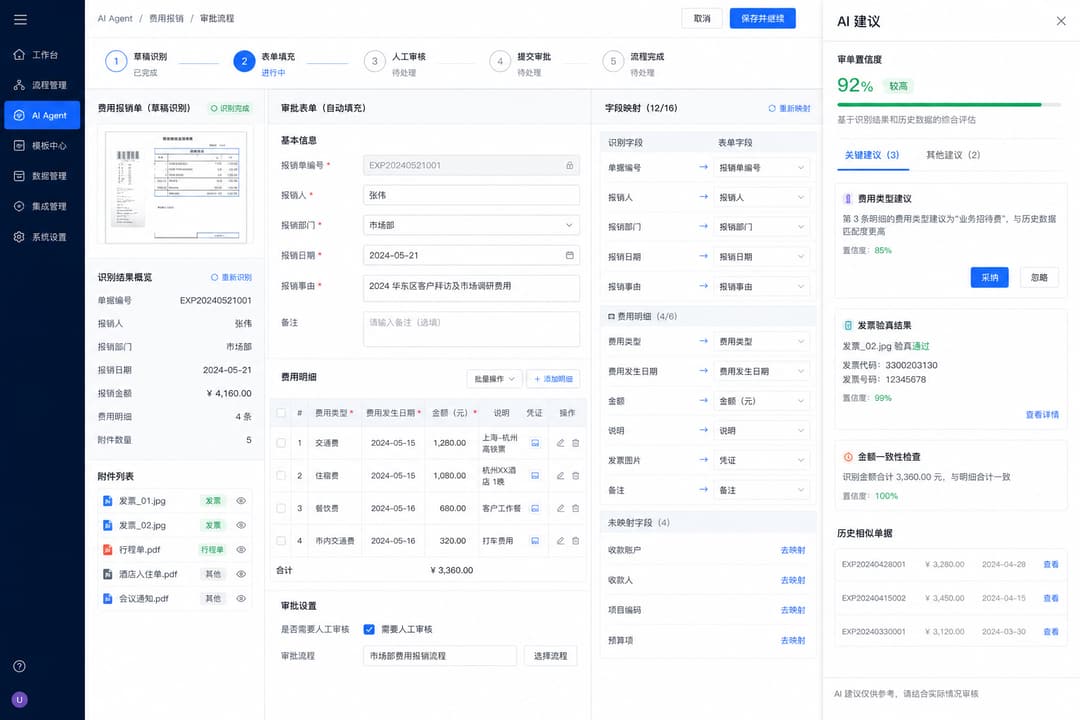The image size is (1080, 720).
Task: Edit the 餐饮费 row
Action: 560,508
